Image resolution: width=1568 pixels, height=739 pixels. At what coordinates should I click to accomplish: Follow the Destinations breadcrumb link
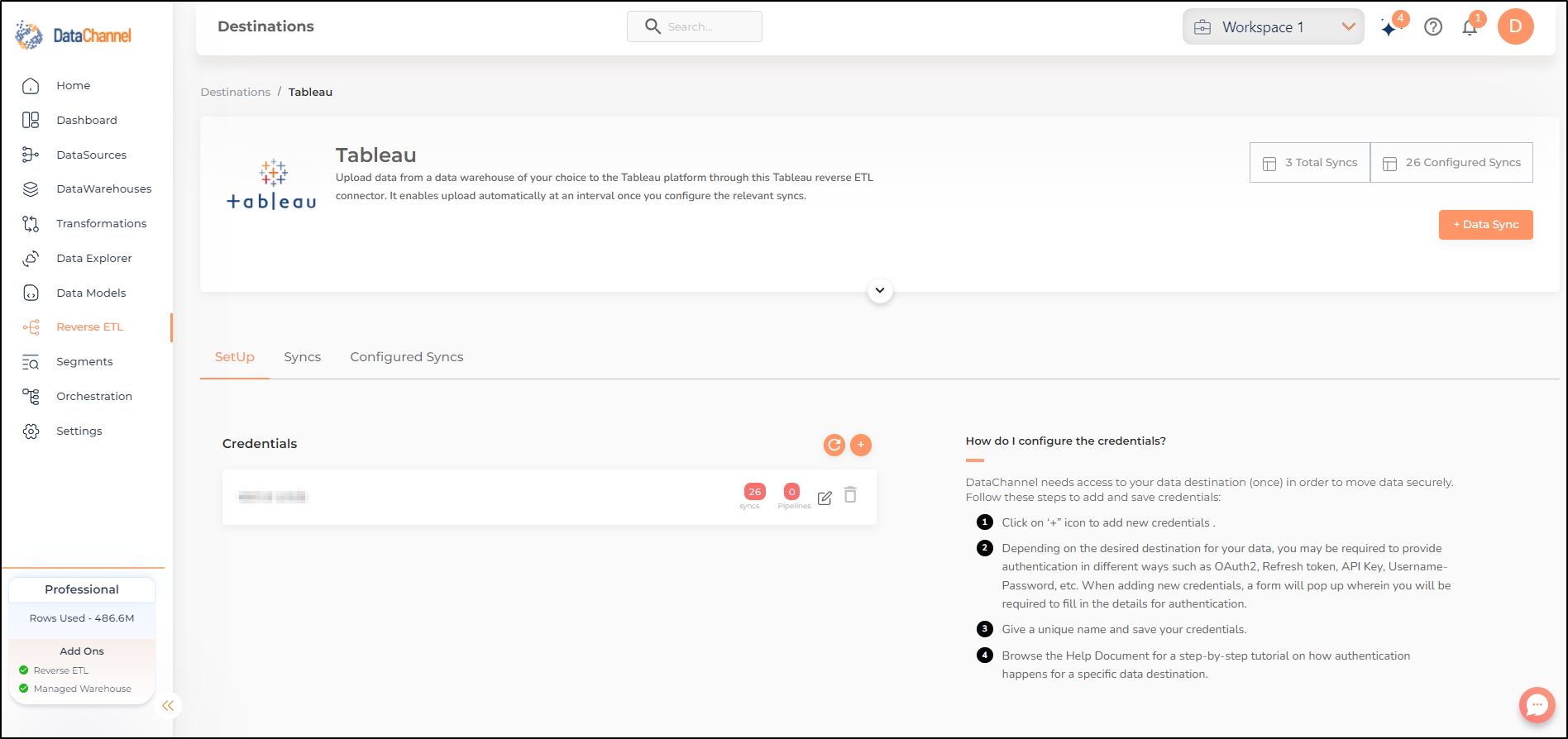coord(236,92)
